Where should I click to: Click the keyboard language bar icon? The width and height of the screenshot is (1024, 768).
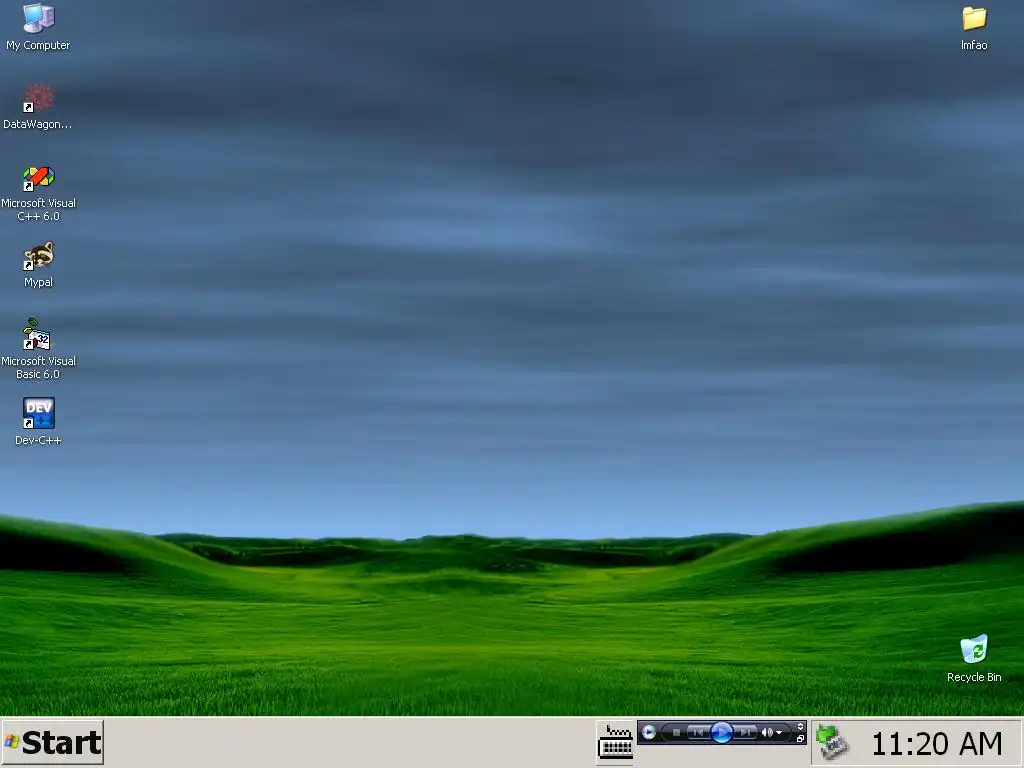pos(615,743)
